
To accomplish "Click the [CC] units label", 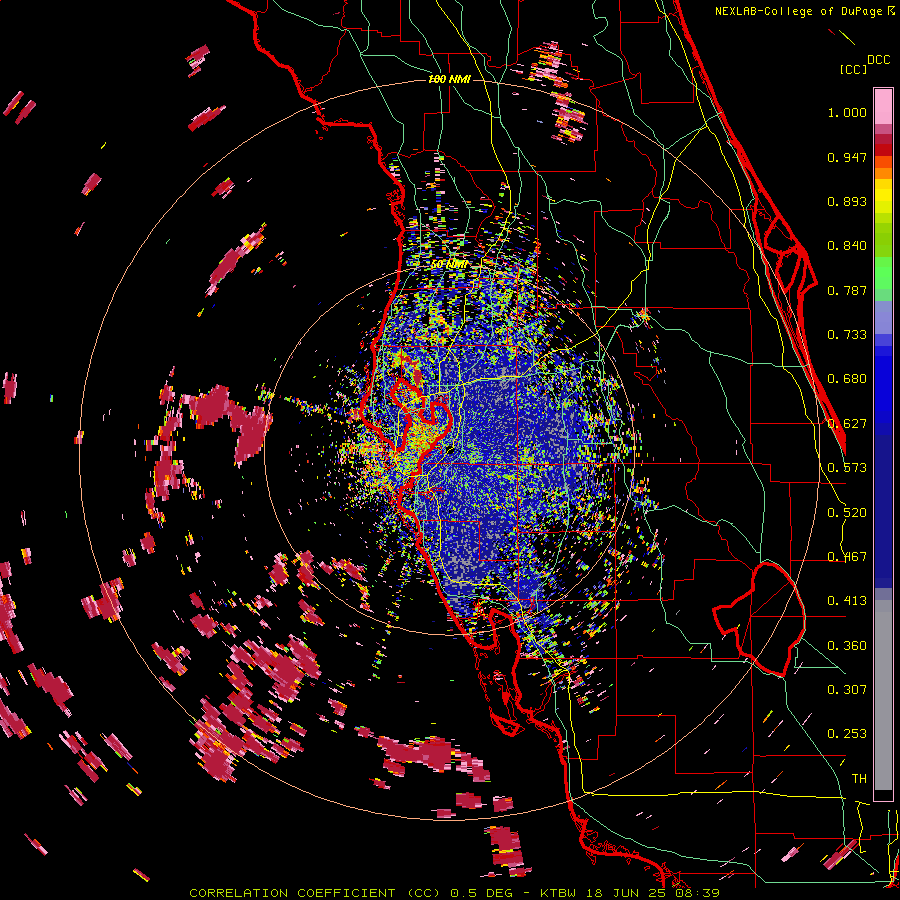I will tap(853, 69).
